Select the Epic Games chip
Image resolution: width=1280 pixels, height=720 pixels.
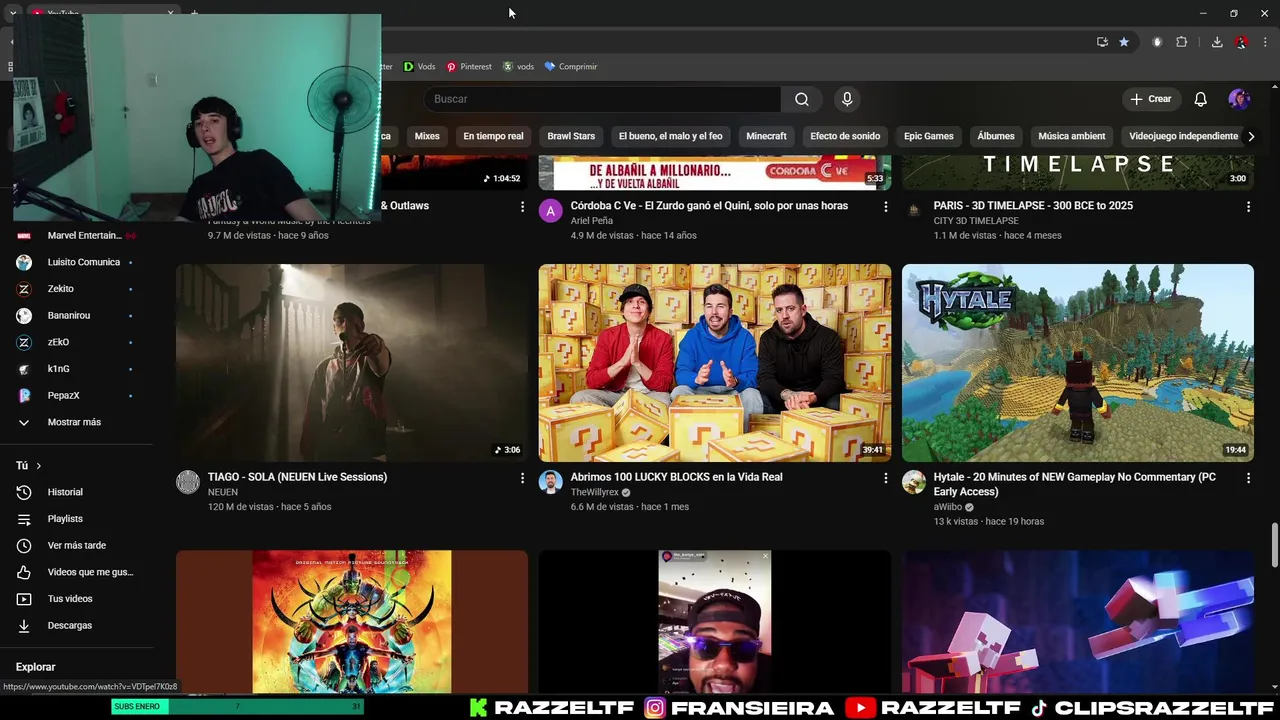point(929,136)
